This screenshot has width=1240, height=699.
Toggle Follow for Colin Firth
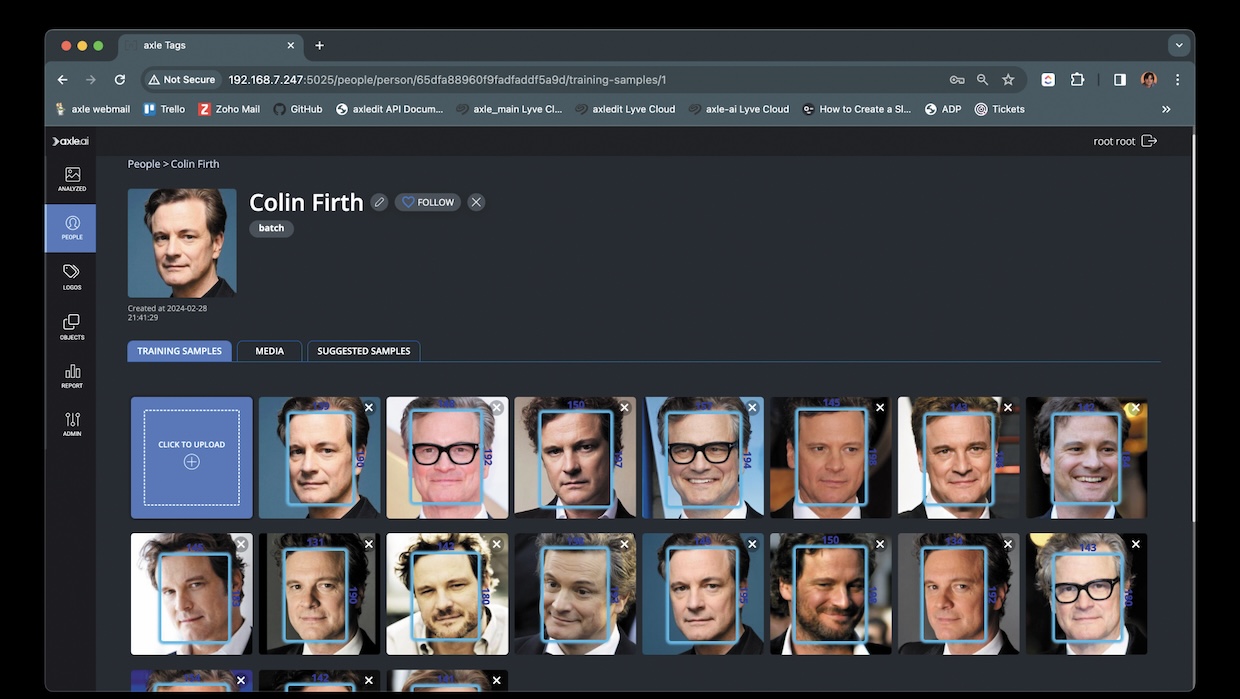coord(427,202)
